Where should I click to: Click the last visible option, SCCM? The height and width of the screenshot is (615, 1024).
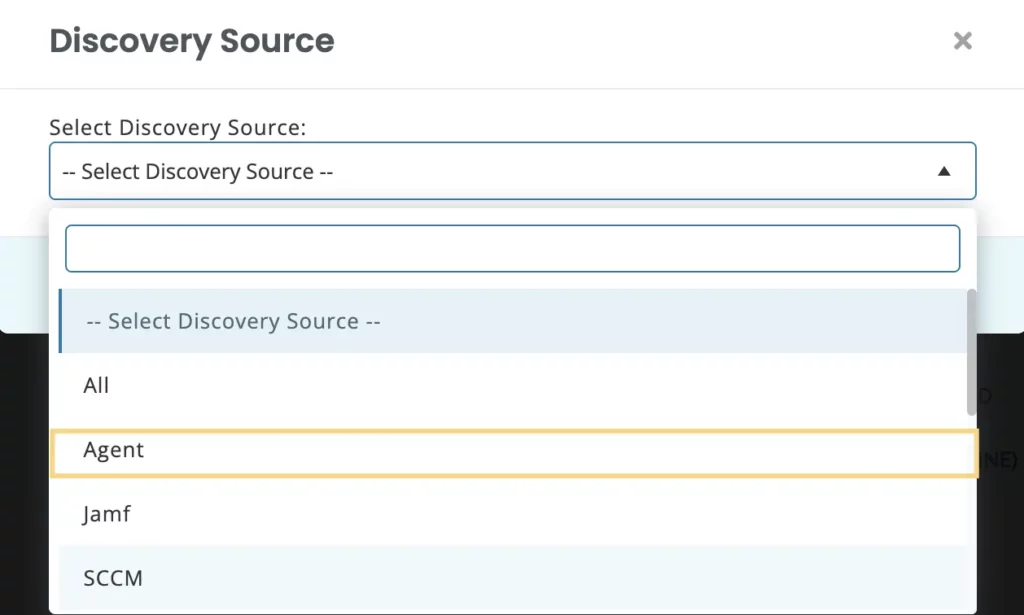click(x=112, y=578)
